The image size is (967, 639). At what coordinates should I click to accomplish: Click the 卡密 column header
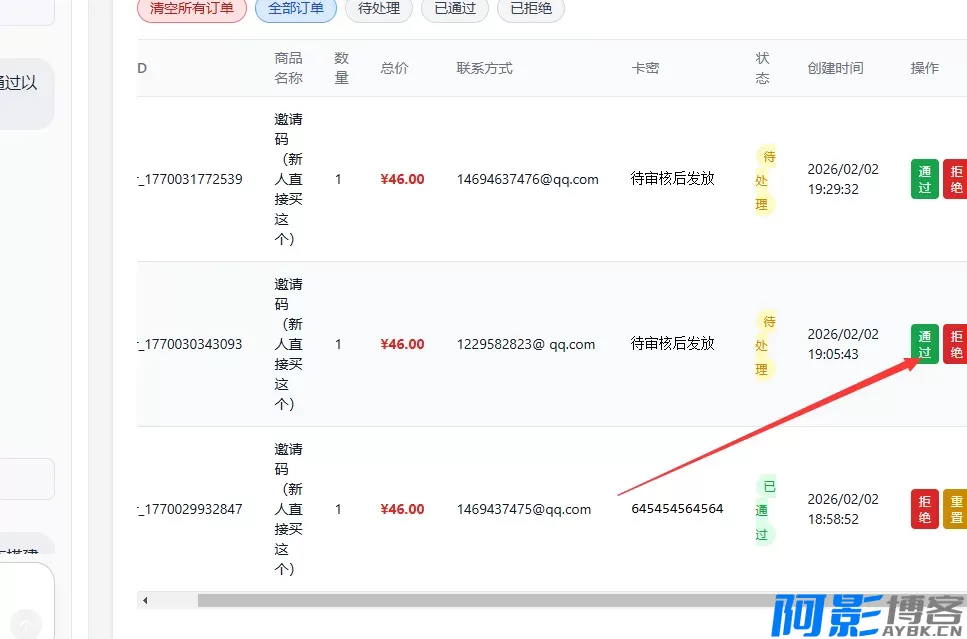645,68
